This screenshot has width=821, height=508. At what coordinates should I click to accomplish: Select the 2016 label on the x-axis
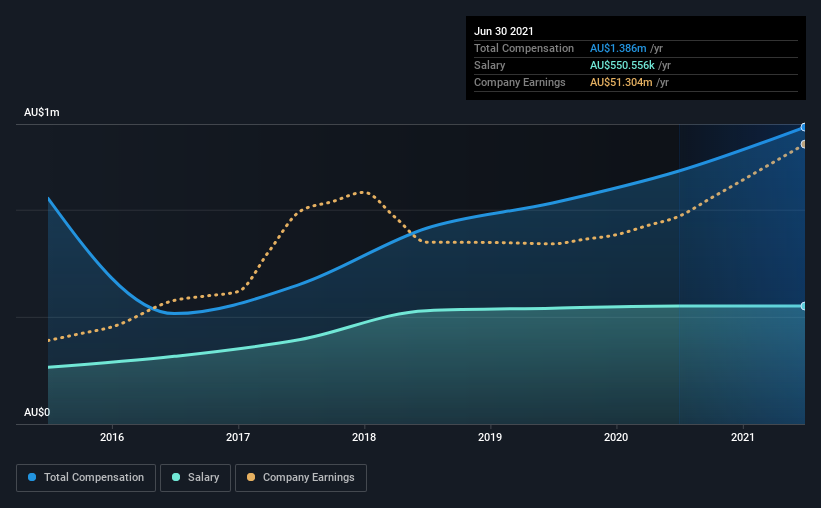[112, 437]
